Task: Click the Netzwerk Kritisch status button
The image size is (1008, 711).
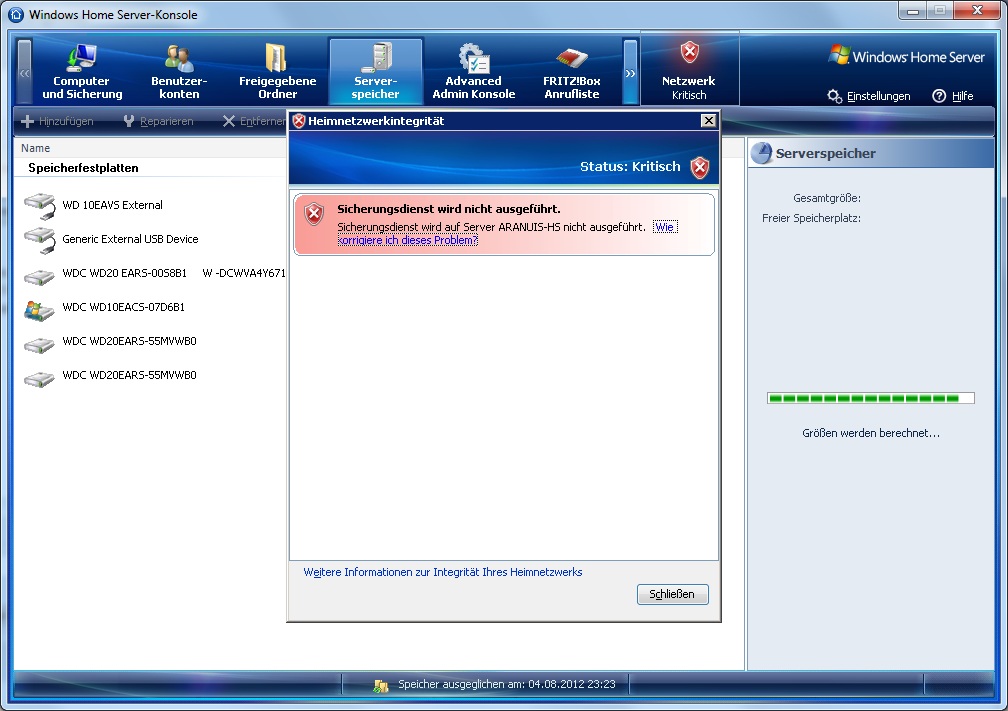Action: (x=689, y=70)
